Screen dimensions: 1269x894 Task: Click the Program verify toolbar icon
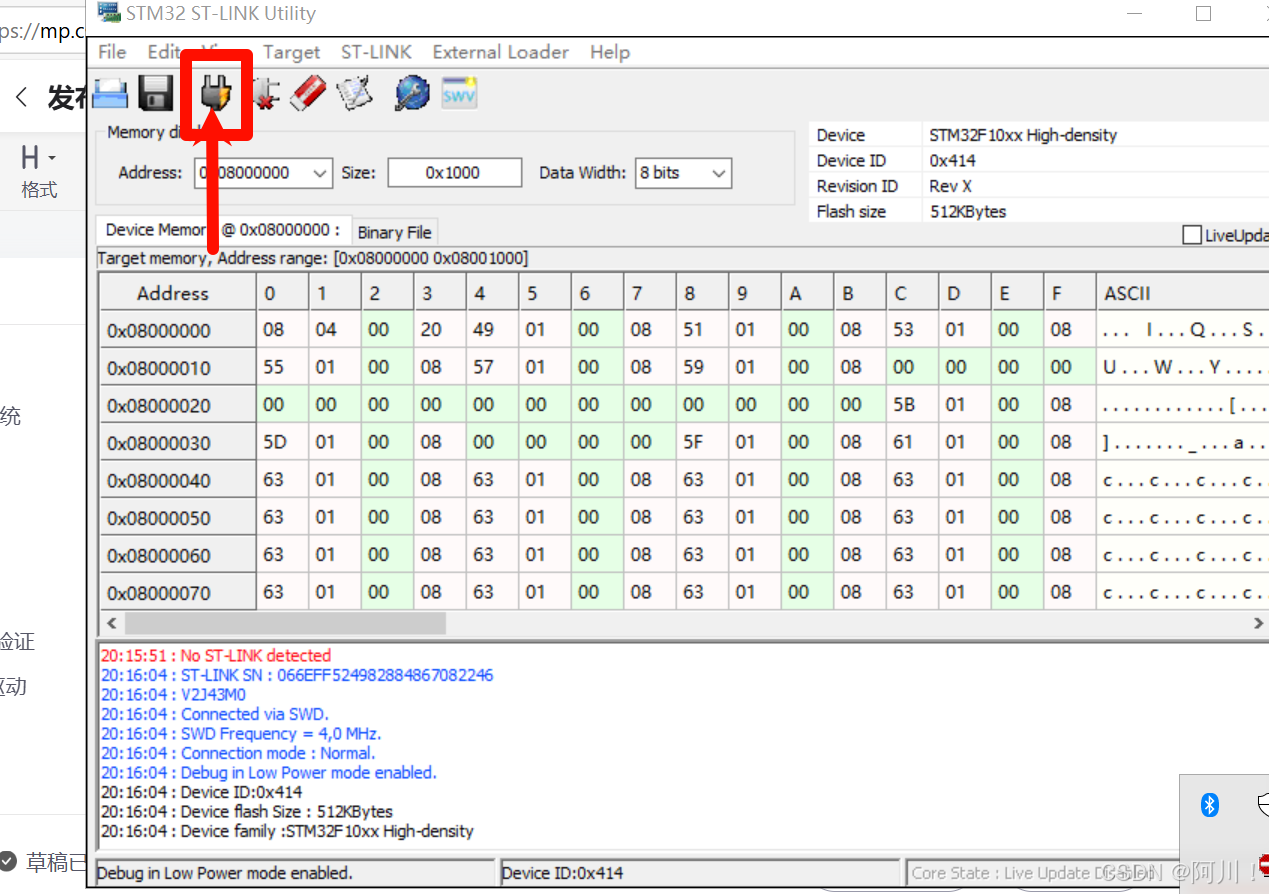(x=355, y=94)
